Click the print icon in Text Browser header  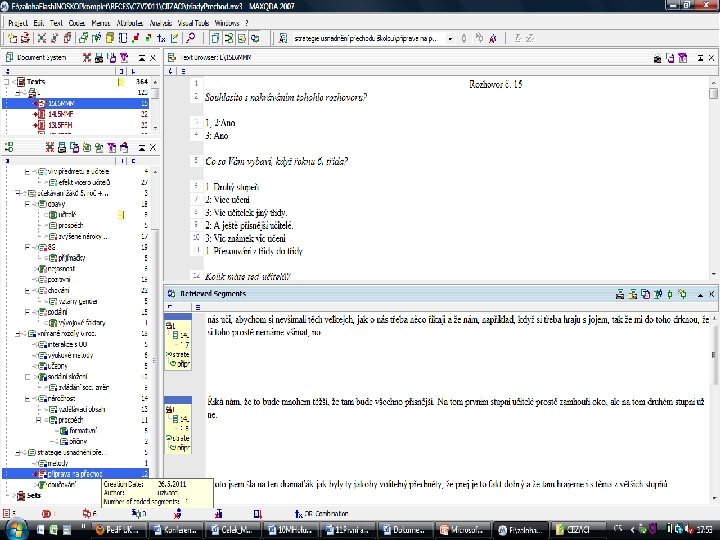click(x=657, y=58)
